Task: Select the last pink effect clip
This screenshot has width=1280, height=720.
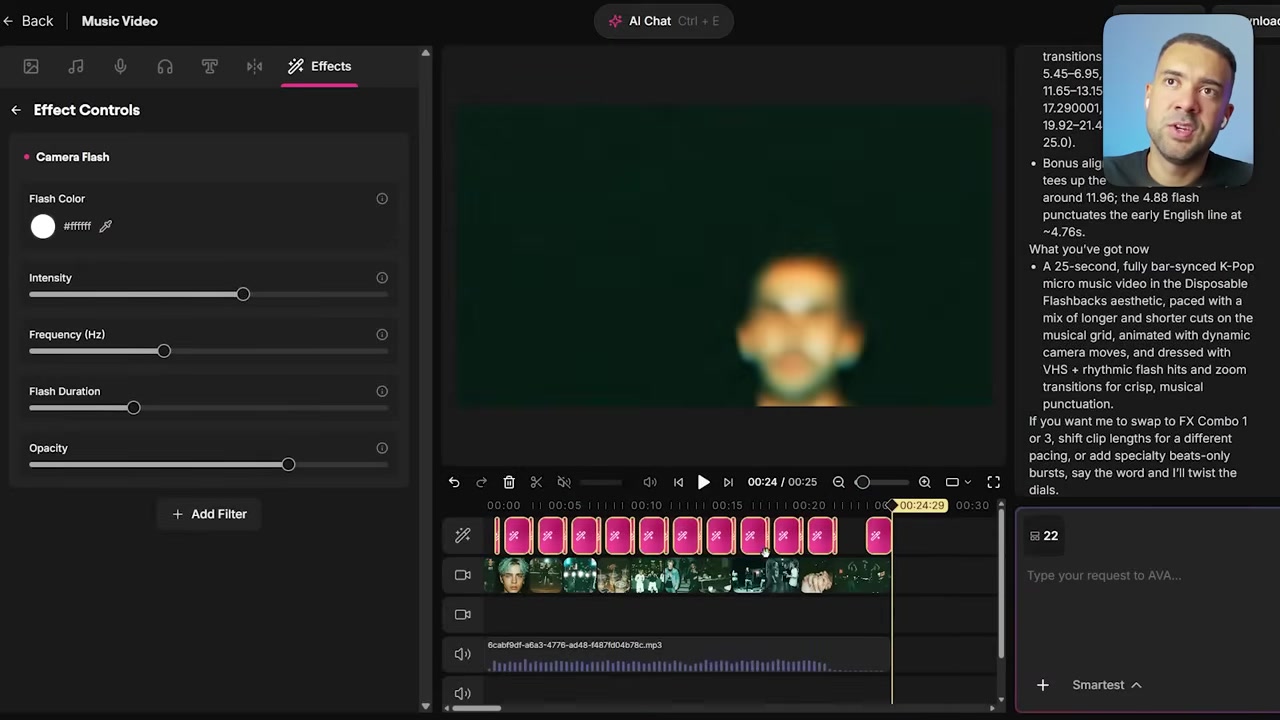Action: tap(878, 536)
